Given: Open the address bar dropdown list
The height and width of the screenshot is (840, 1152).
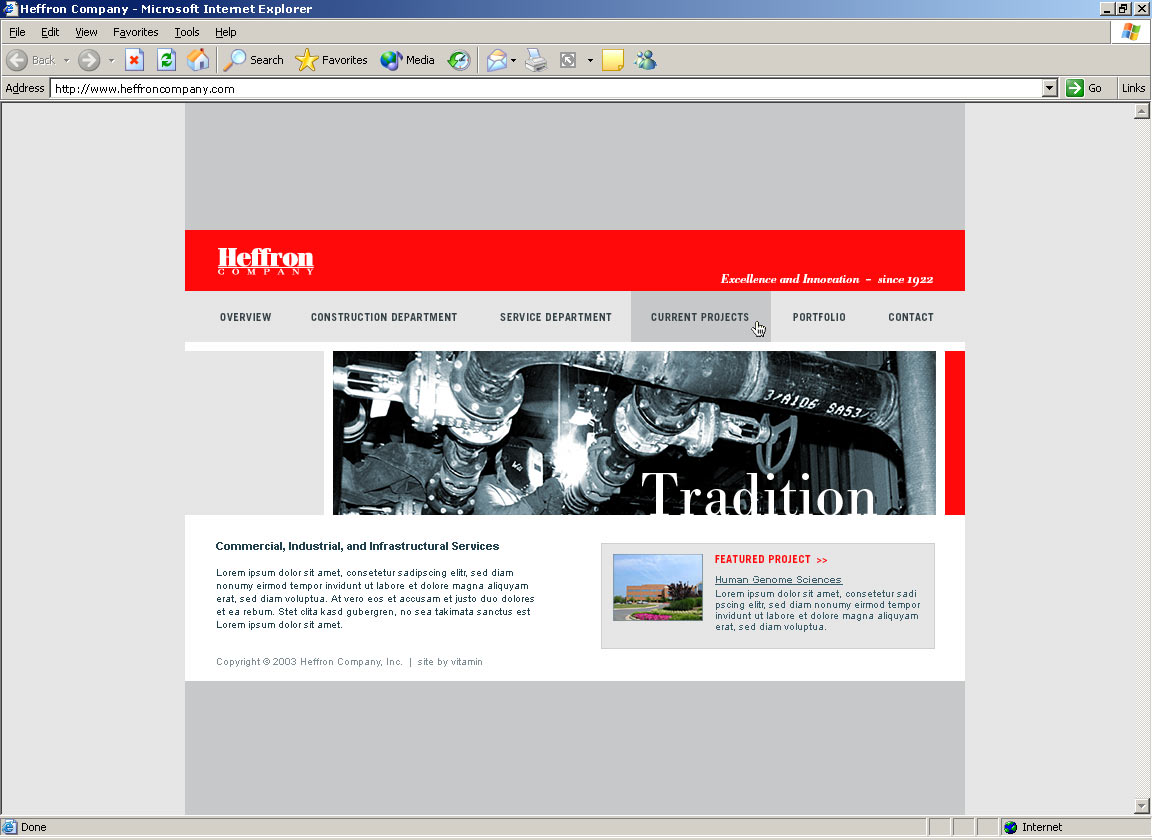Looking at the screenshot, I should (1049, 88).
